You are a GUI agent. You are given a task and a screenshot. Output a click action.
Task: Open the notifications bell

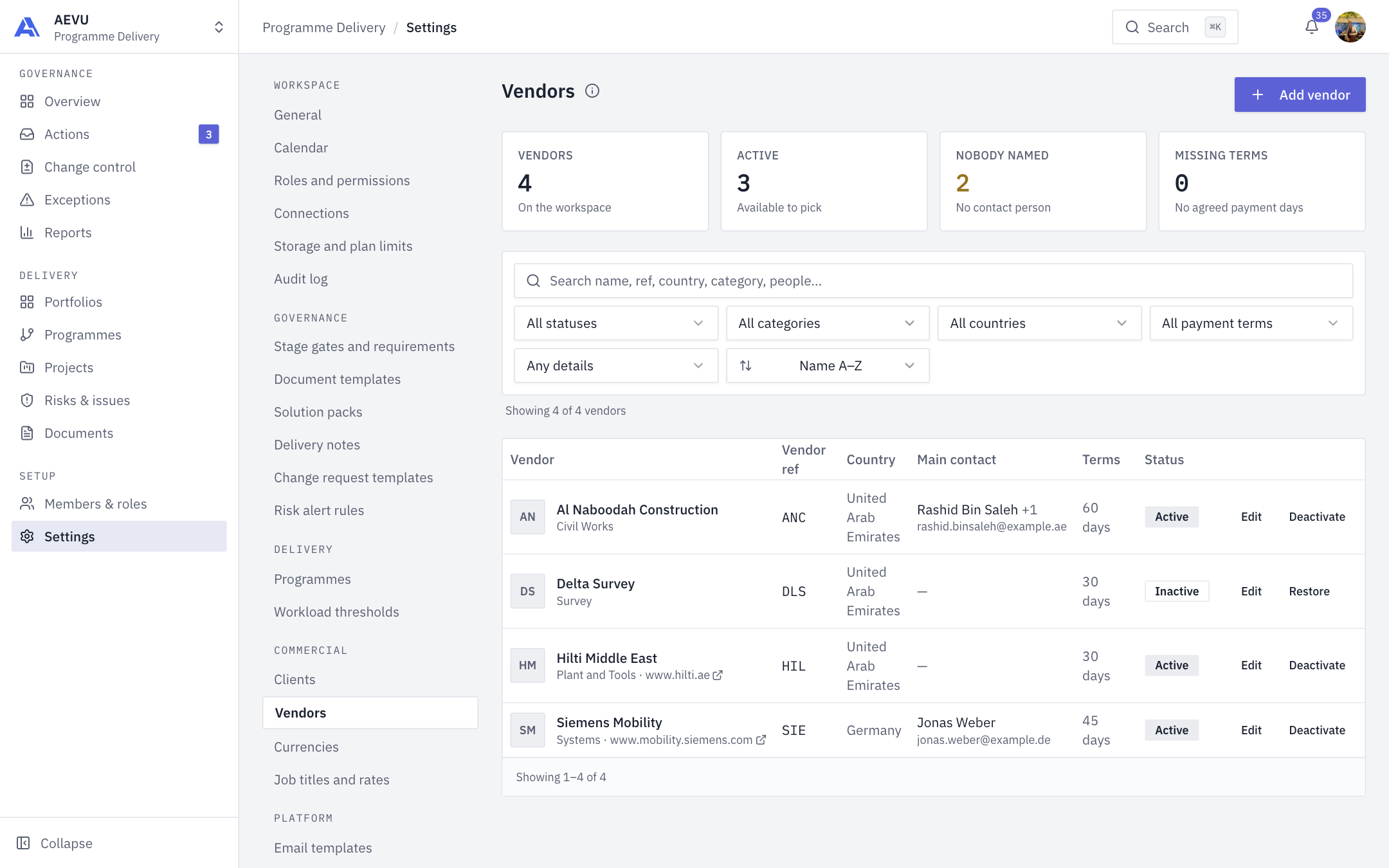point(1312,27)
